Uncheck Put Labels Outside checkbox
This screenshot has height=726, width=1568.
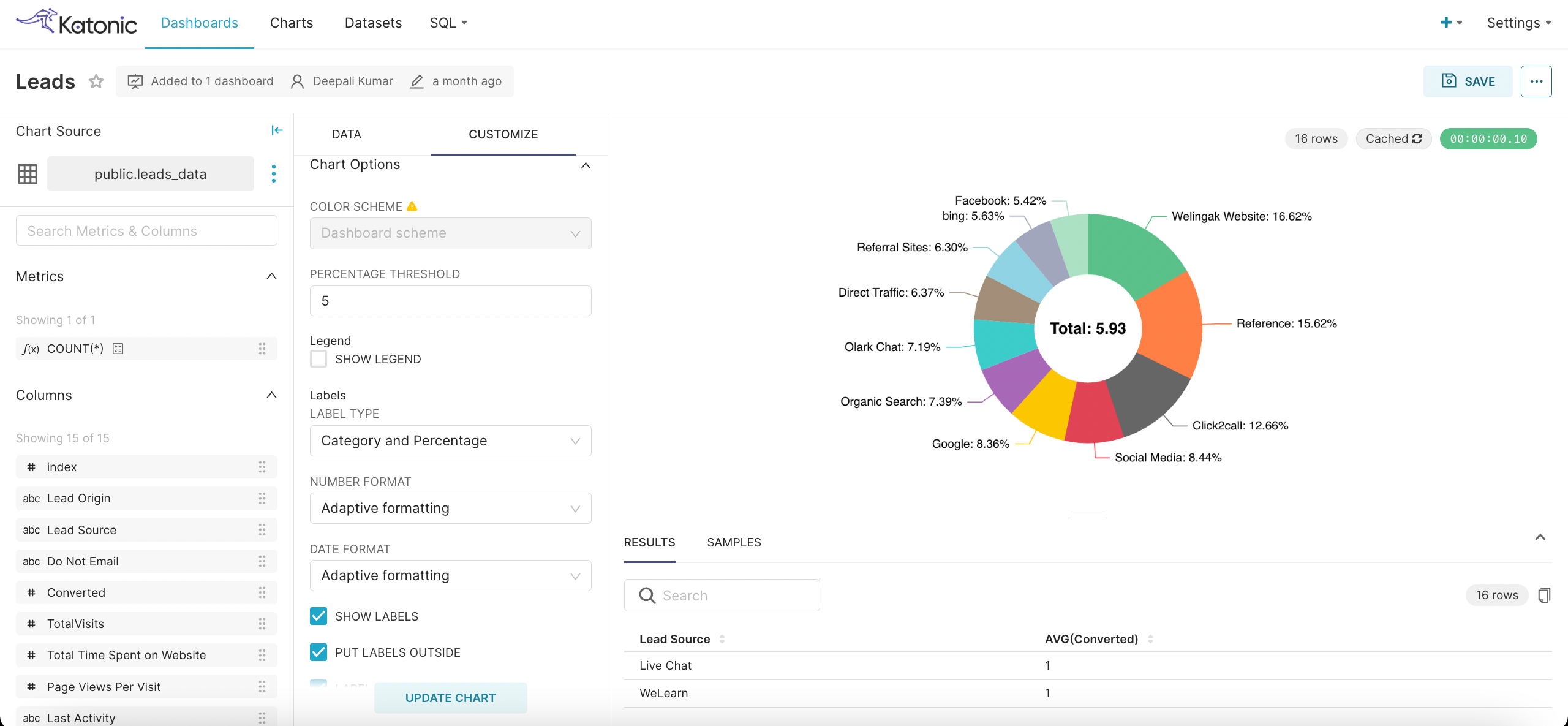pos(318,652)
